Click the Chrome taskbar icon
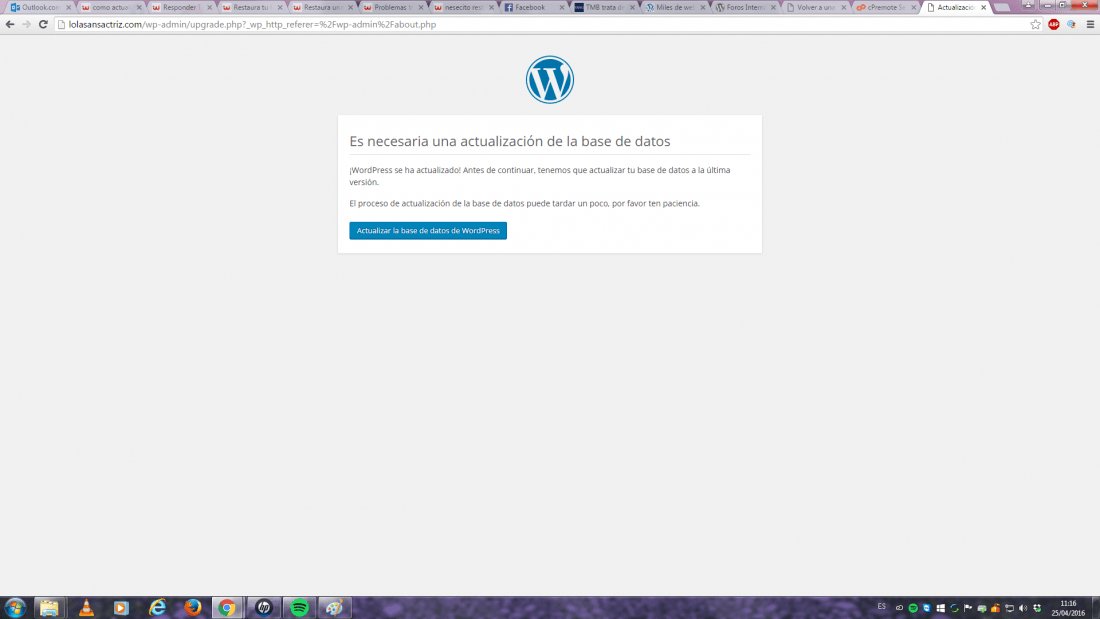Viewport: 1100px width, 619px height. (227, 608)
